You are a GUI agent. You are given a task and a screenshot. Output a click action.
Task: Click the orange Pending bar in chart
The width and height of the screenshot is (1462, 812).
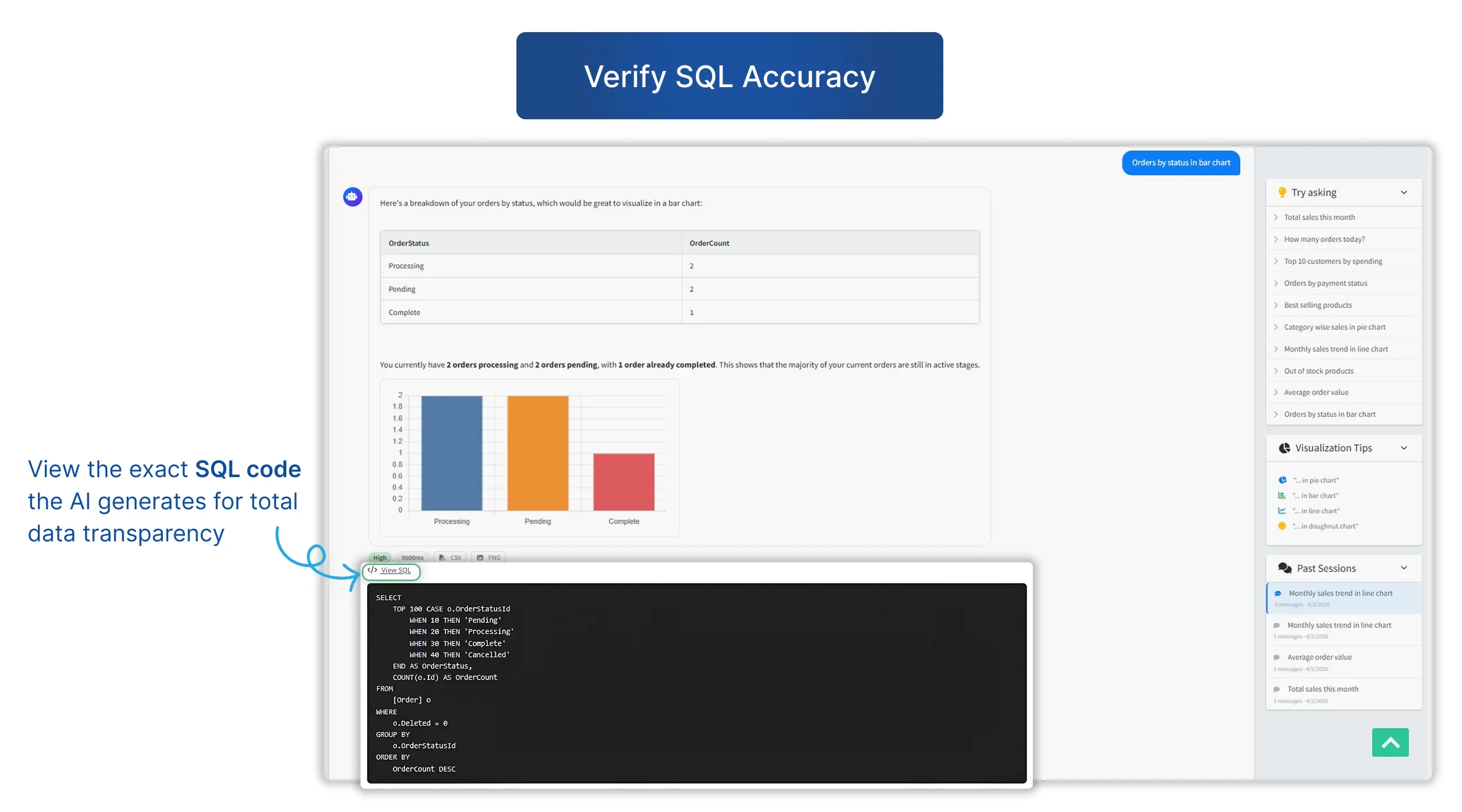point(538,453)
